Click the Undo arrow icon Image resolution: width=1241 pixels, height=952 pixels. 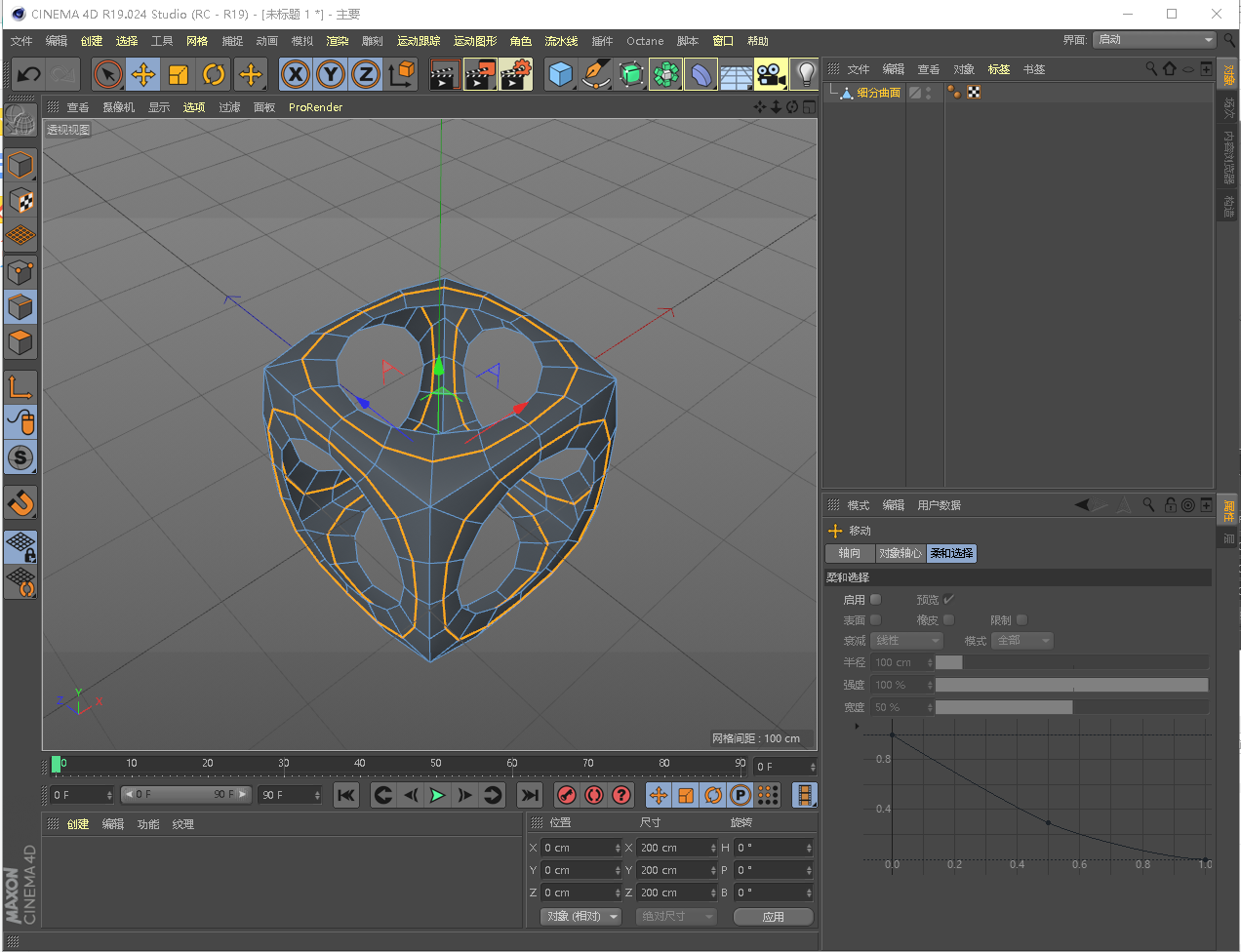[29, 74]
